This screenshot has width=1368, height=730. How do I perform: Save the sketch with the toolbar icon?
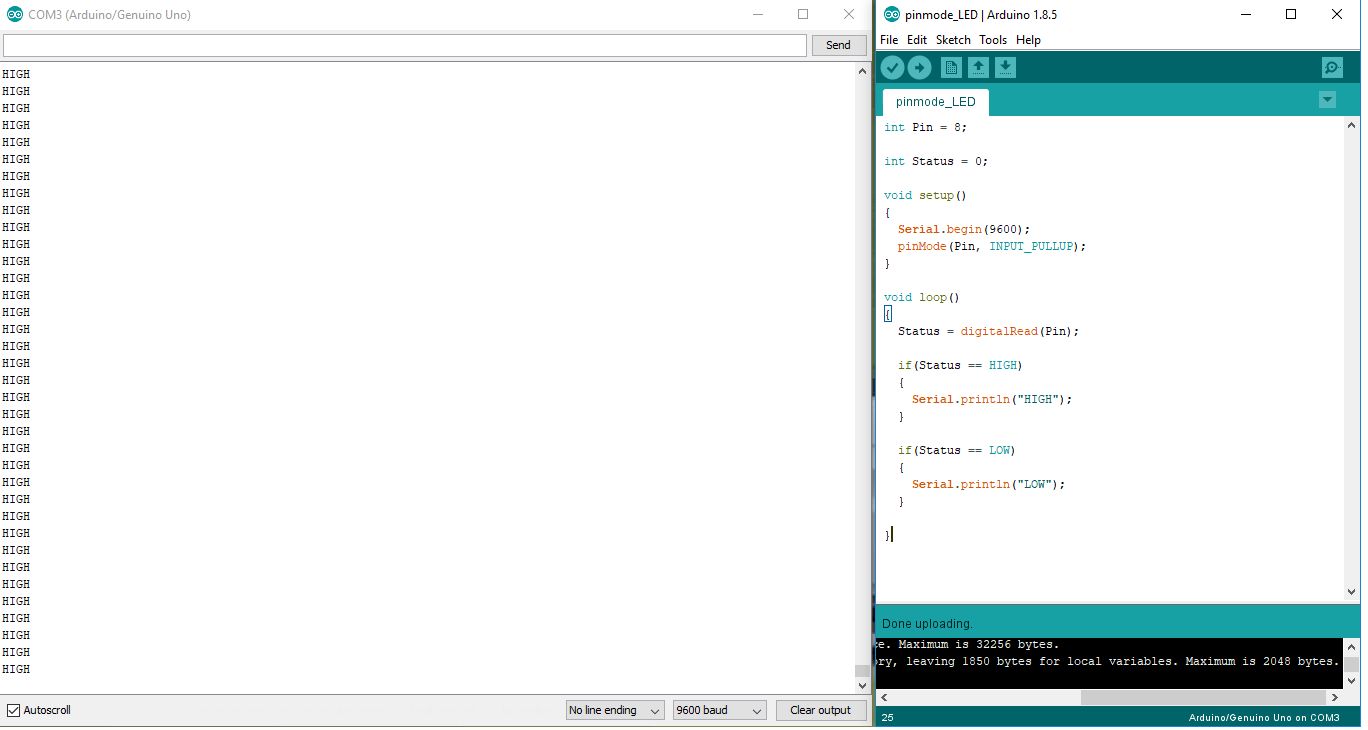point(1005,67)
